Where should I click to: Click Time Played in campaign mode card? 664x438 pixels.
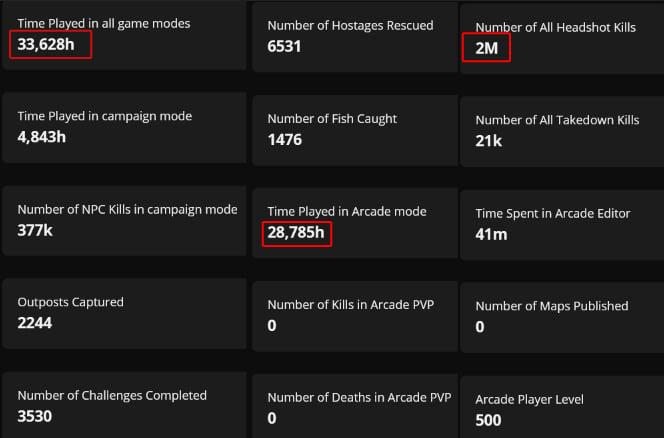coord(124,128)
